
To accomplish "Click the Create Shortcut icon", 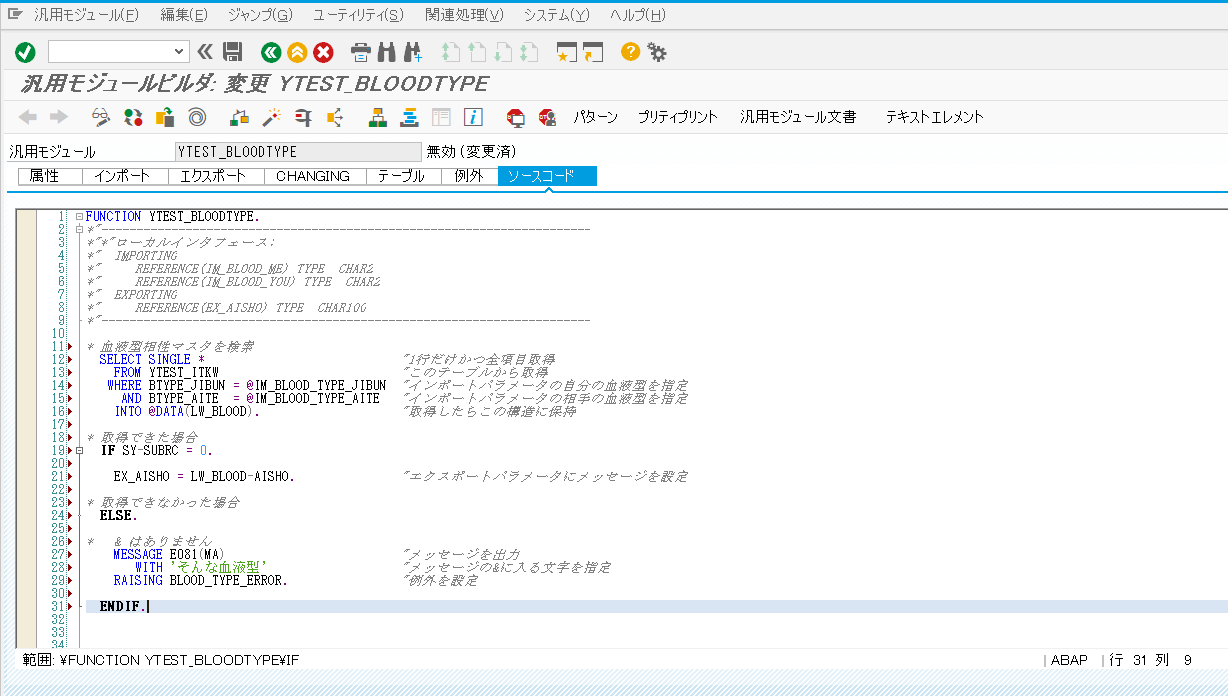I will click(593, 52).
